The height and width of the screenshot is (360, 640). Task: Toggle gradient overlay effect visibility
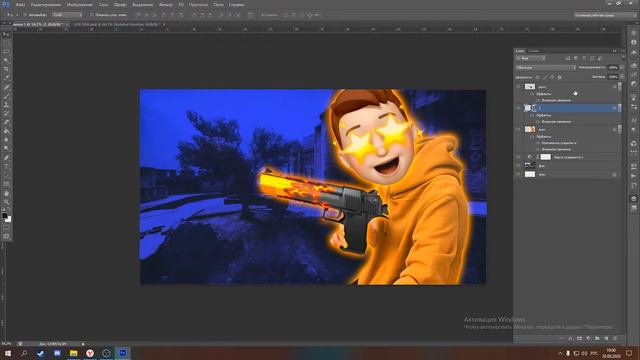click(x=538, y=143)
